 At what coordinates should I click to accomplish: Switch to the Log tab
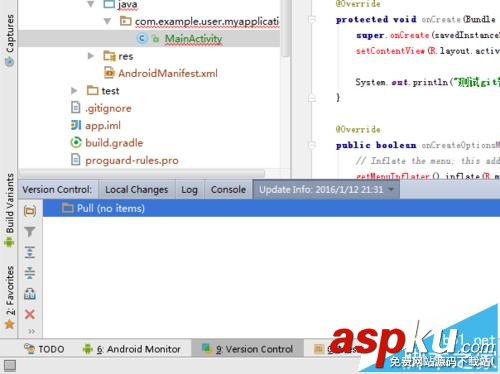point(189,189)
